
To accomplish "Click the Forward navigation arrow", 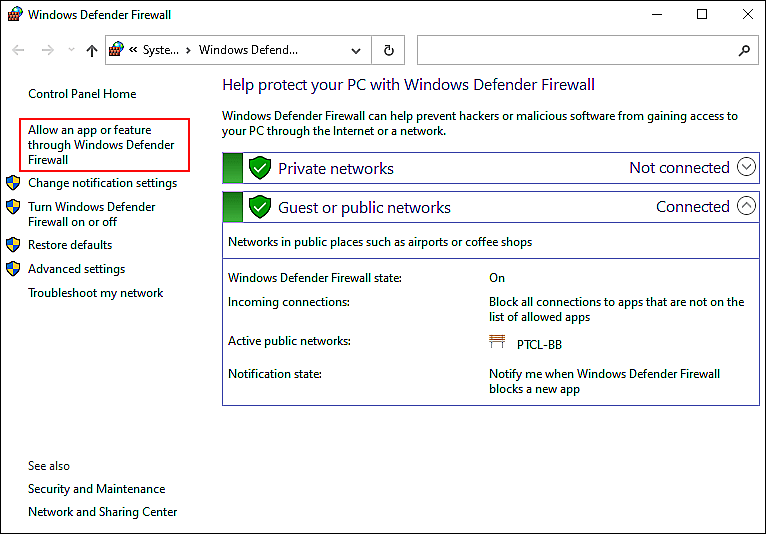I will pos(47,50).
